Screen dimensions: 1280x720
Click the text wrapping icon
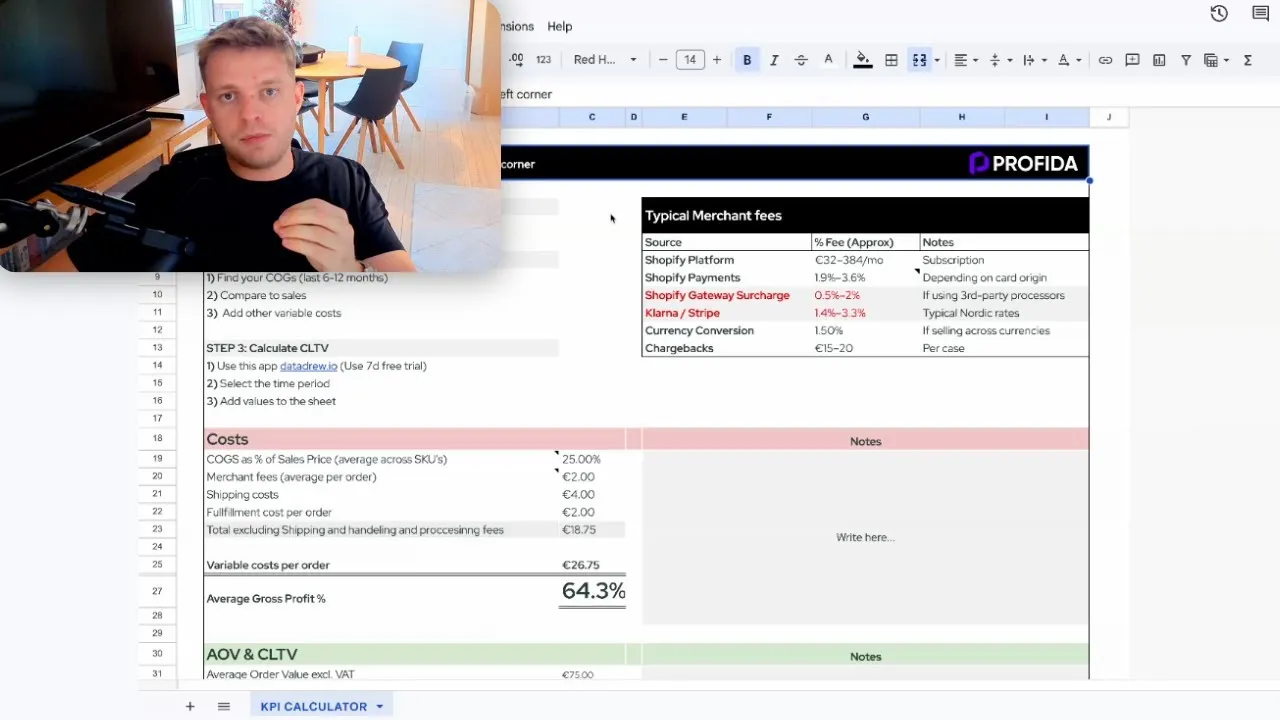[x=1029, y=60]
